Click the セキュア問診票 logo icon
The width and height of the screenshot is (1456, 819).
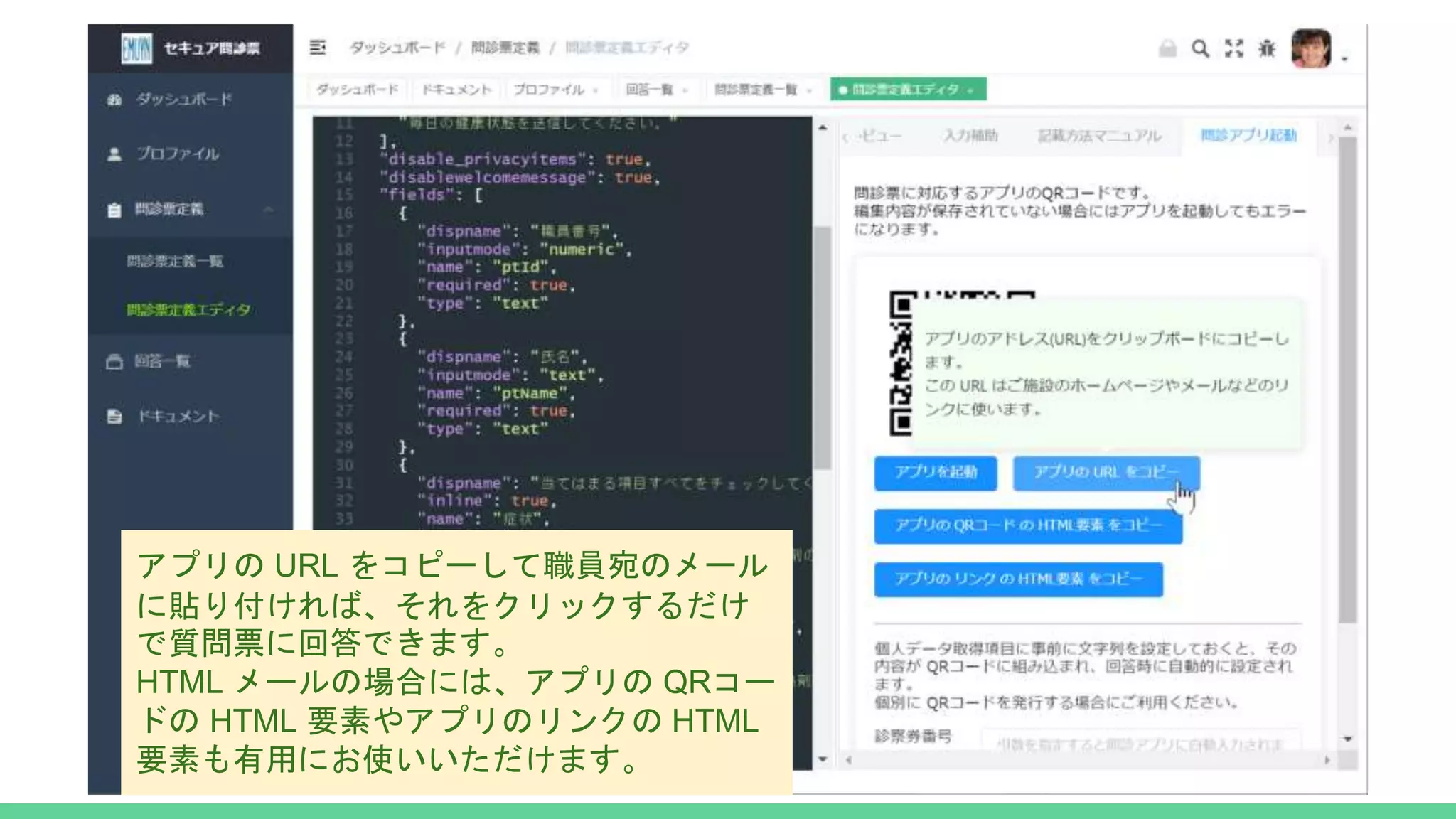coord(136,48)
